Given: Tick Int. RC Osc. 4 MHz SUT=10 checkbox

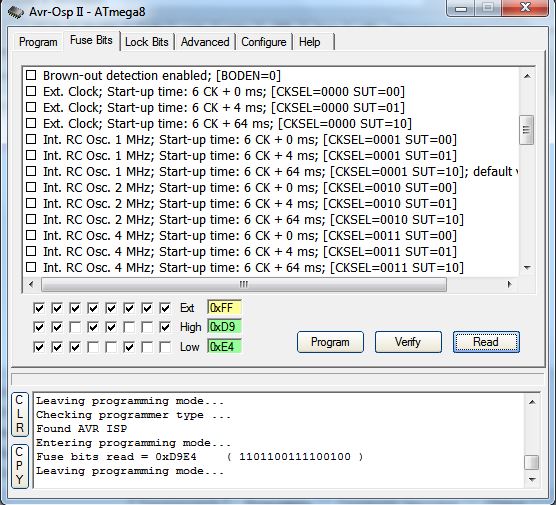Looking at the screenshot, I should tap(31, 267).
